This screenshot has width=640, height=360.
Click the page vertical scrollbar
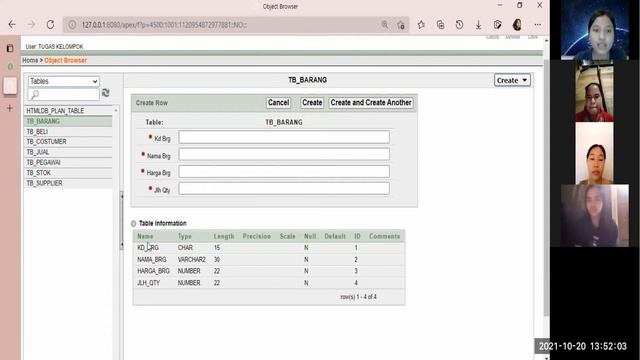coord(547,188)
